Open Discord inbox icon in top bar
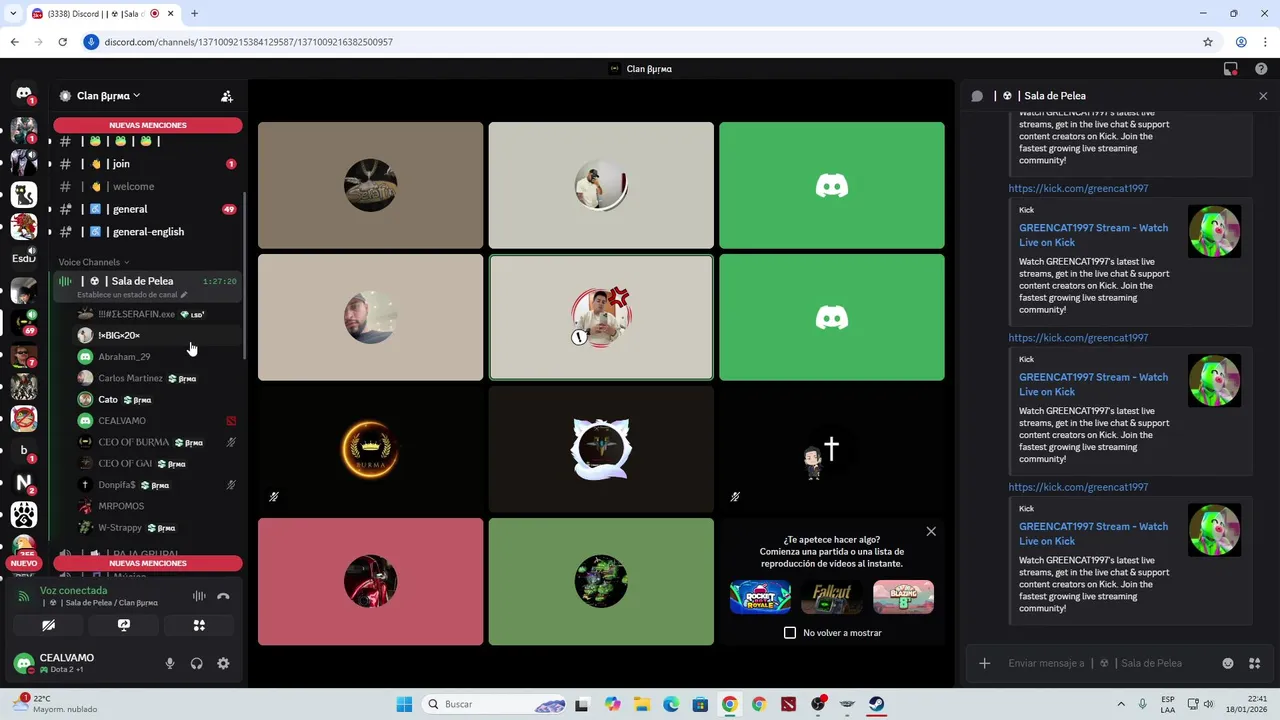This screenshot has width=1280, height=720. (1231, 69)
